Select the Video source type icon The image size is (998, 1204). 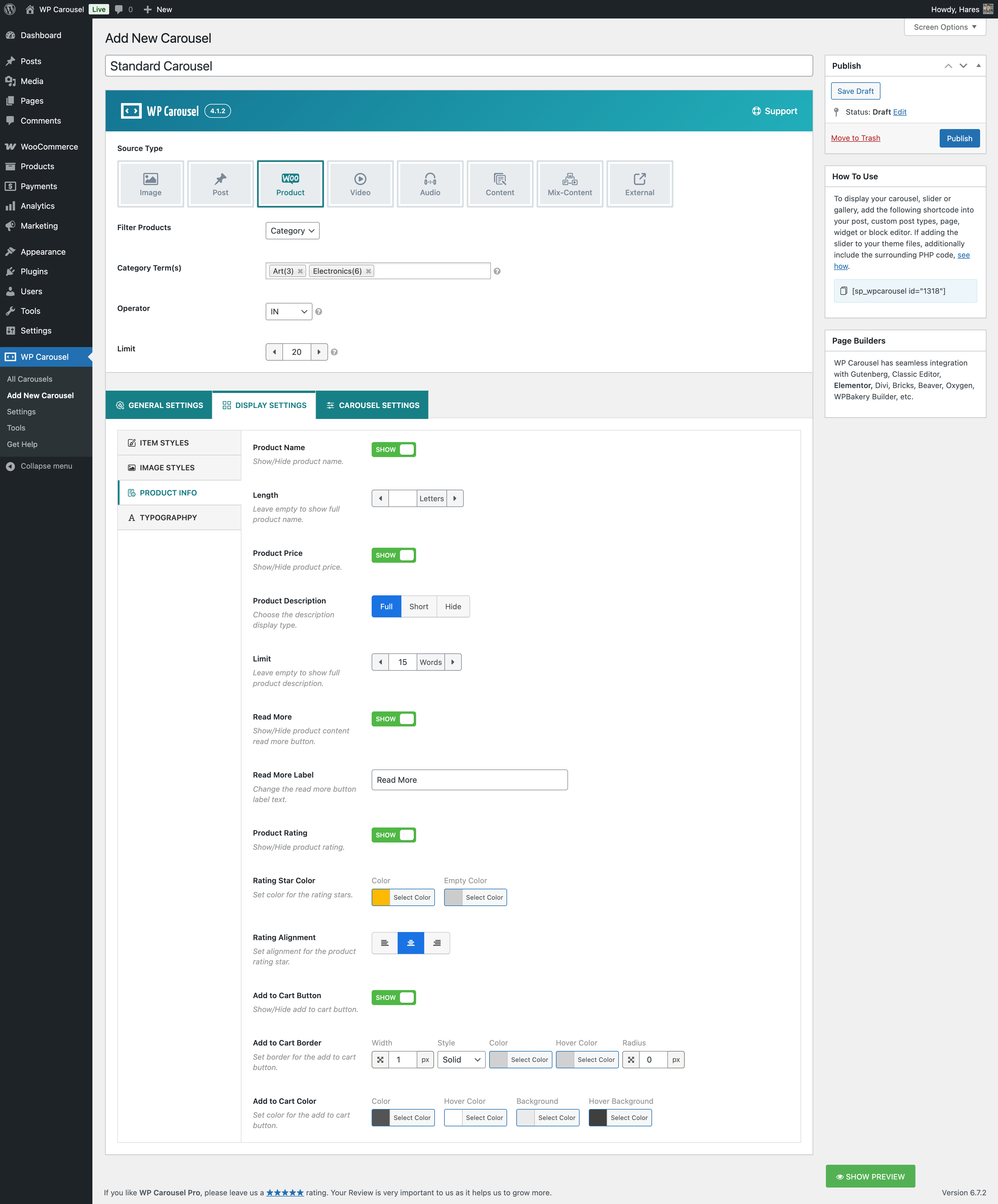click(x=360, y=183)
